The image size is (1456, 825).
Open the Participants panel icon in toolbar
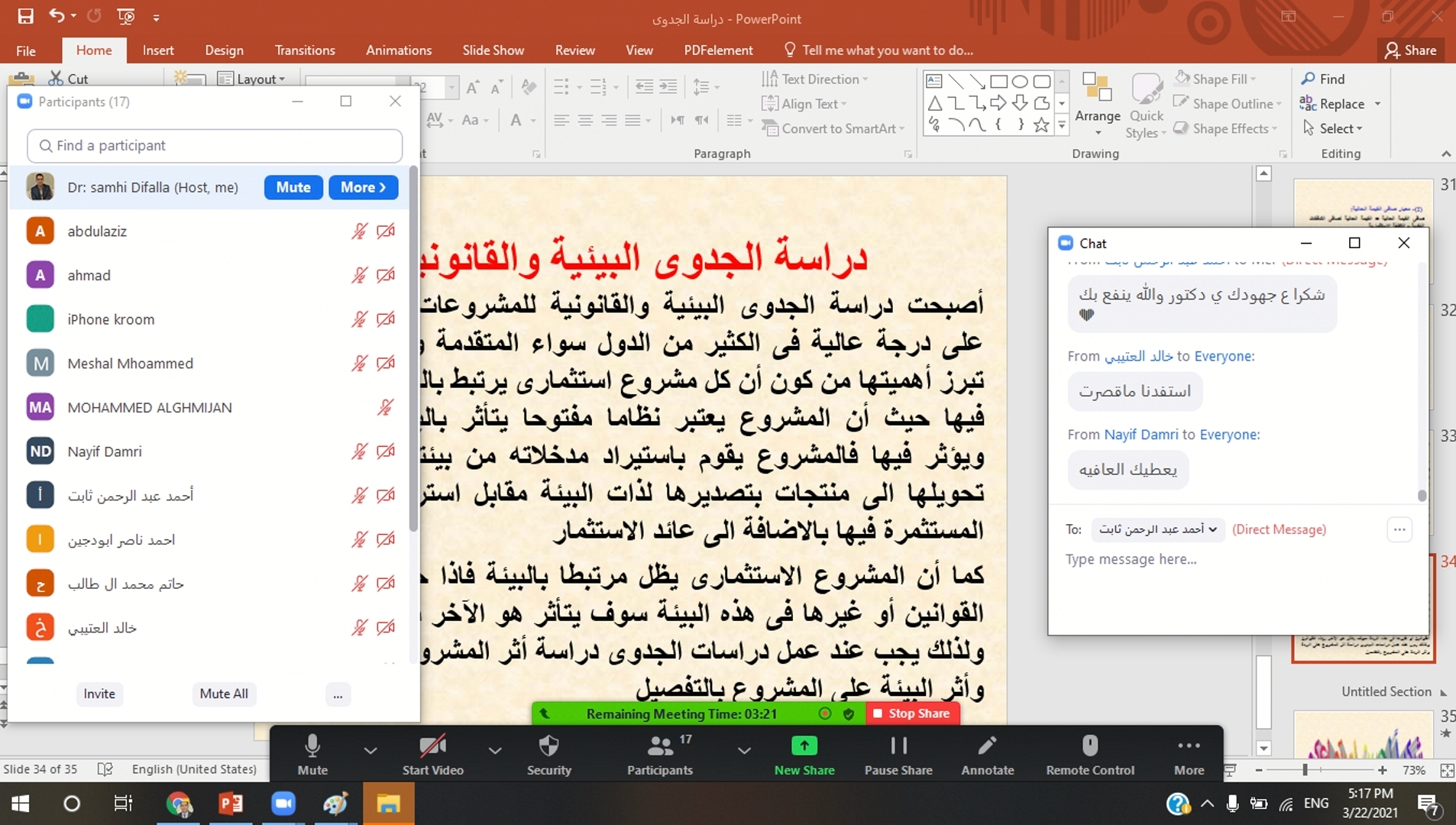coord(659,746)
